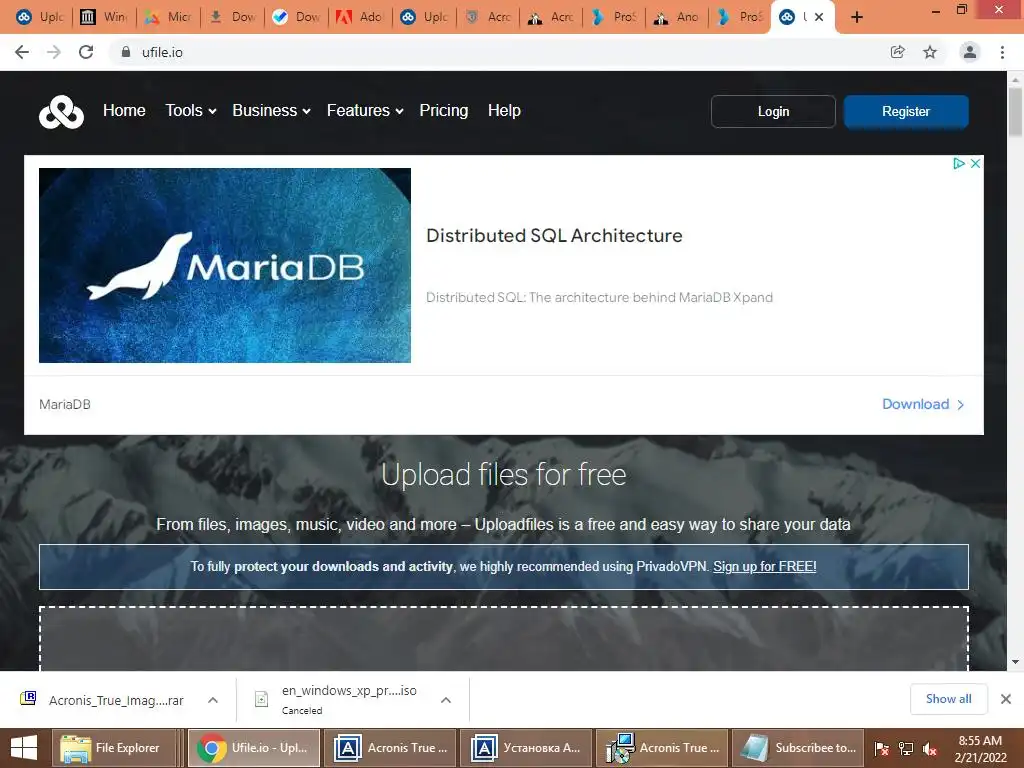This screenshot has width=1024, height=768.
Task: Switch to the Adobe tab
Action: click(x=360, y=17)
